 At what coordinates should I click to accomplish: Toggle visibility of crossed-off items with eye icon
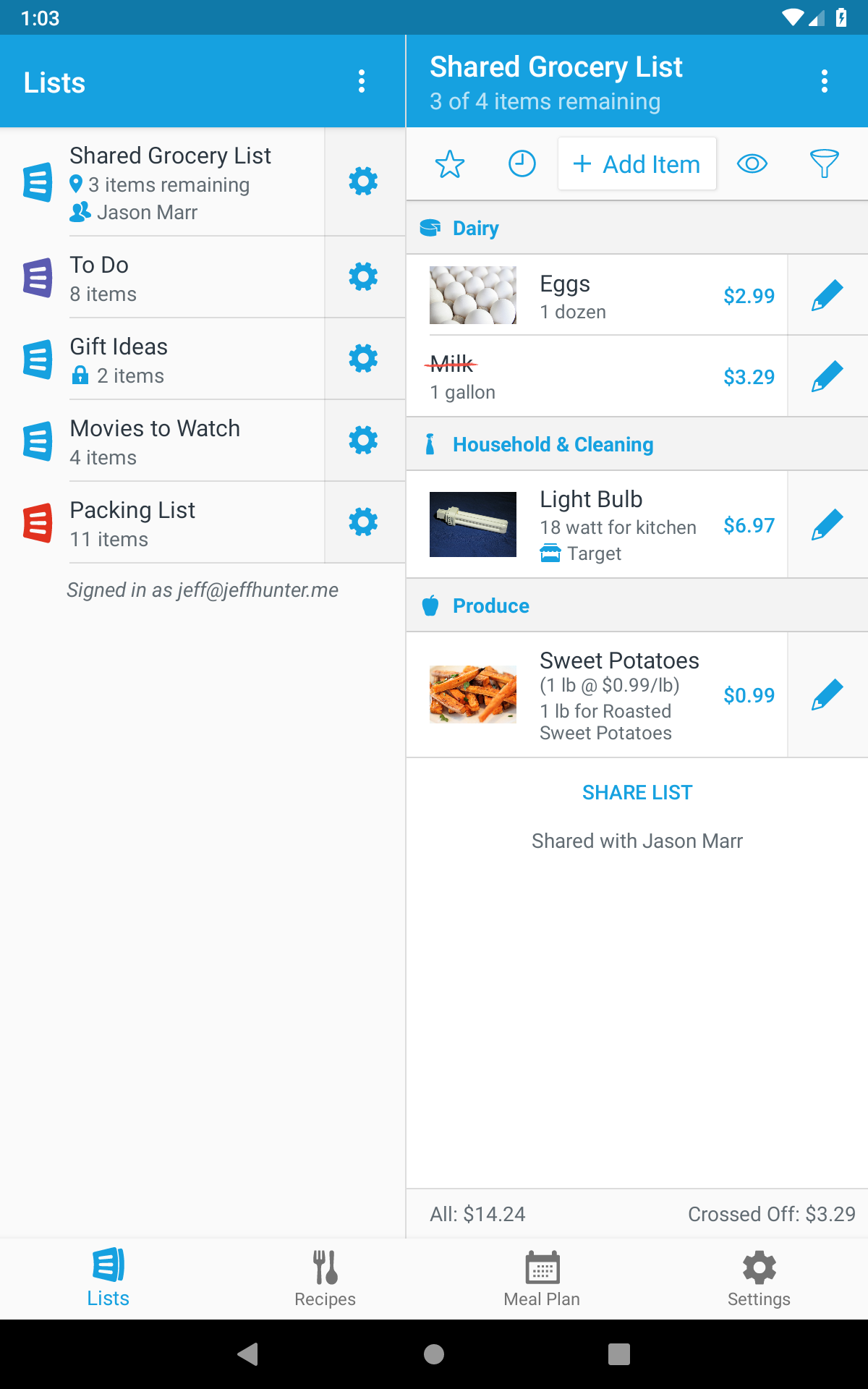coord(752,163)
